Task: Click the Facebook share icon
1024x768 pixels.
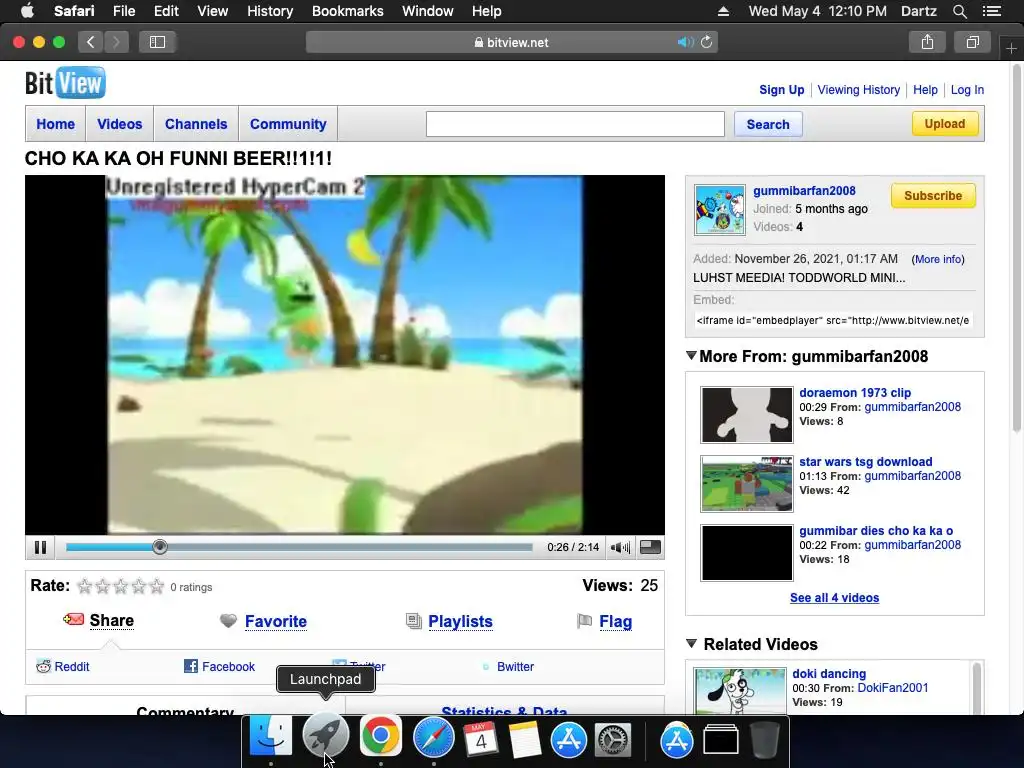Action: tap(191, 666)
